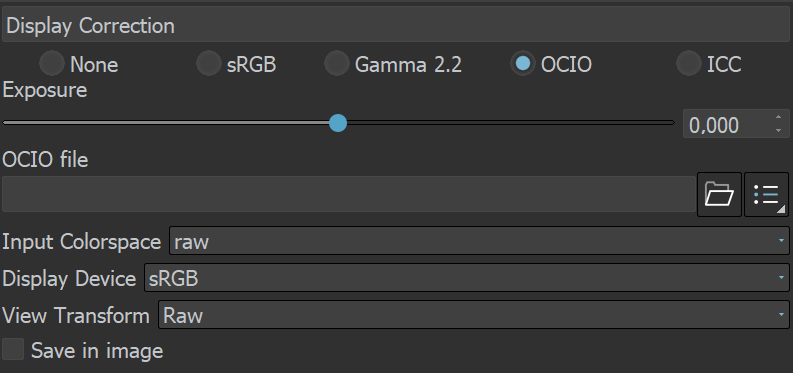Screen dimensions: 793x373
Task: Open the OCIO file browse folder icon
Action: click(719, 195)
